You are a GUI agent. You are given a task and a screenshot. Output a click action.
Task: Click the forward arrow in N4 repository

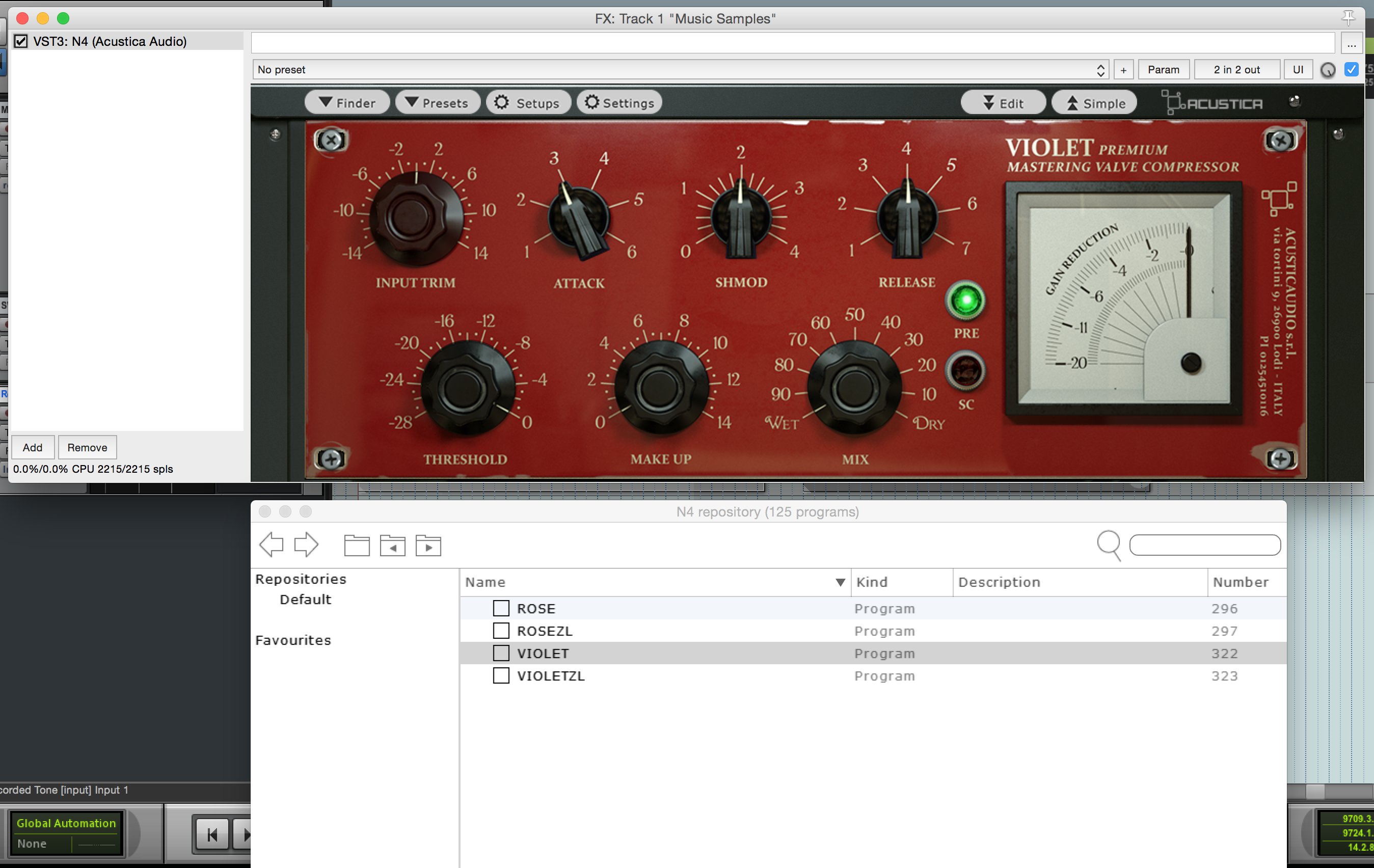[306, 545]
